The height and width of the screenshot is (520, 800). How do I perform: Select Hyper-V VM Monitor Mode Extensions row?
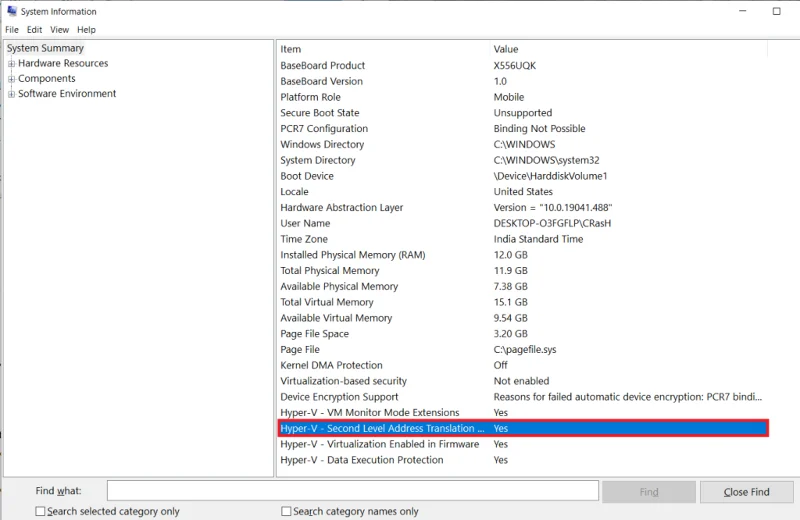(x=523, y=412)
